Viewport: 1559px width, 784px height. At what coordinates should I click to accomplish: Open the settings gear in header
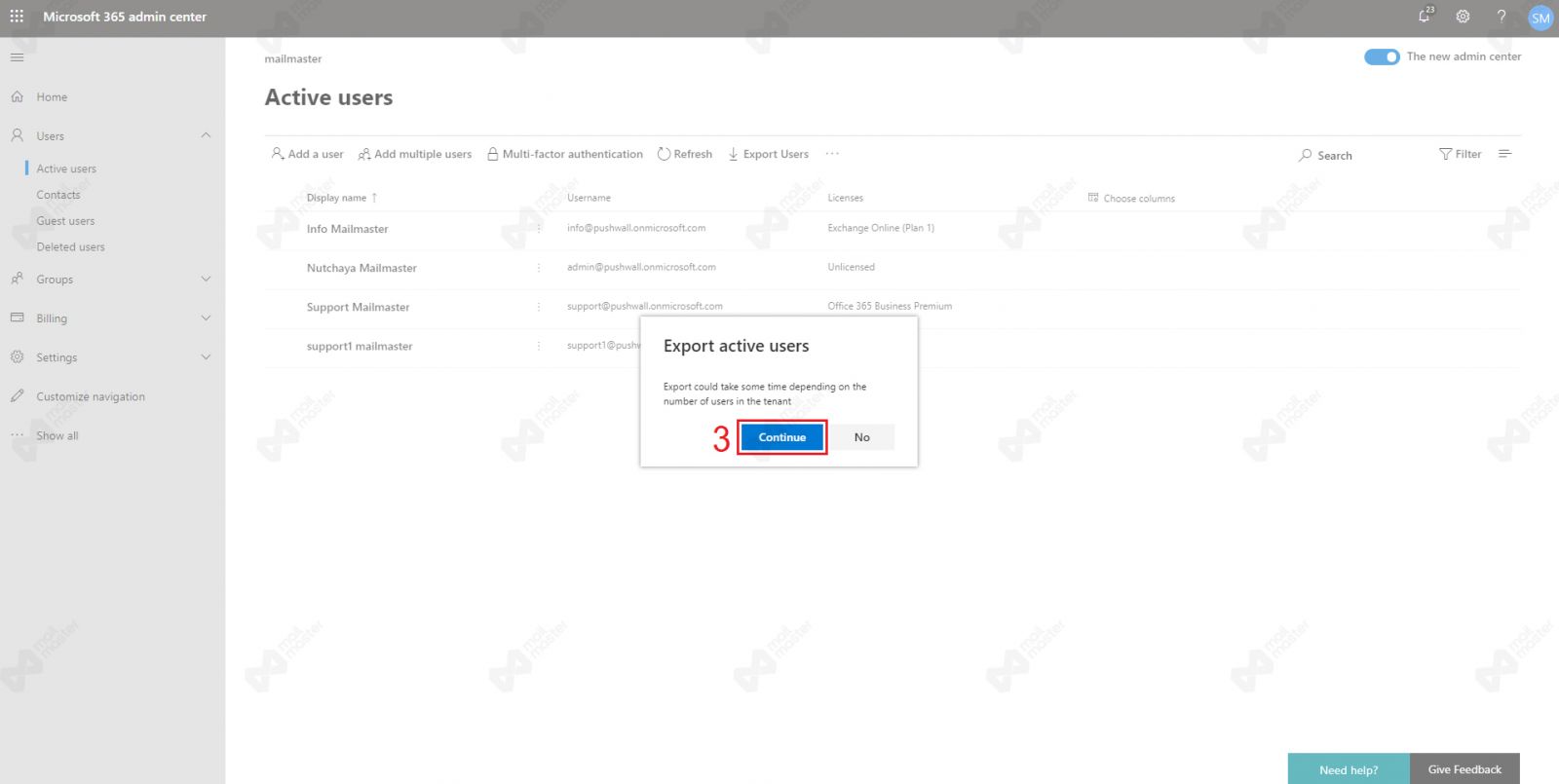(1463, 17)
